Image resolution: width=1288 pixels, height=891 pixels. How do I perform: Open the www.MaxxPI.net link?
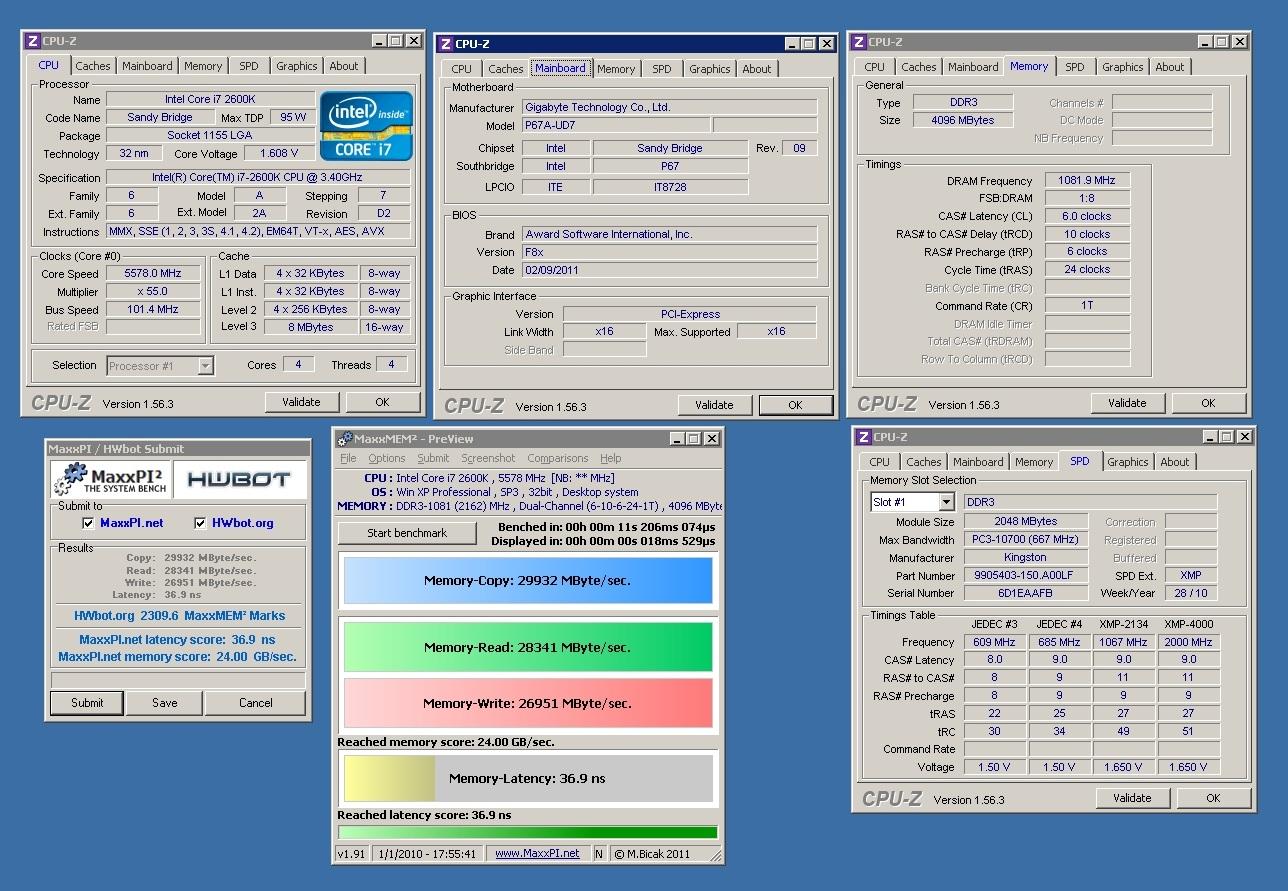(x=537, y=853)
